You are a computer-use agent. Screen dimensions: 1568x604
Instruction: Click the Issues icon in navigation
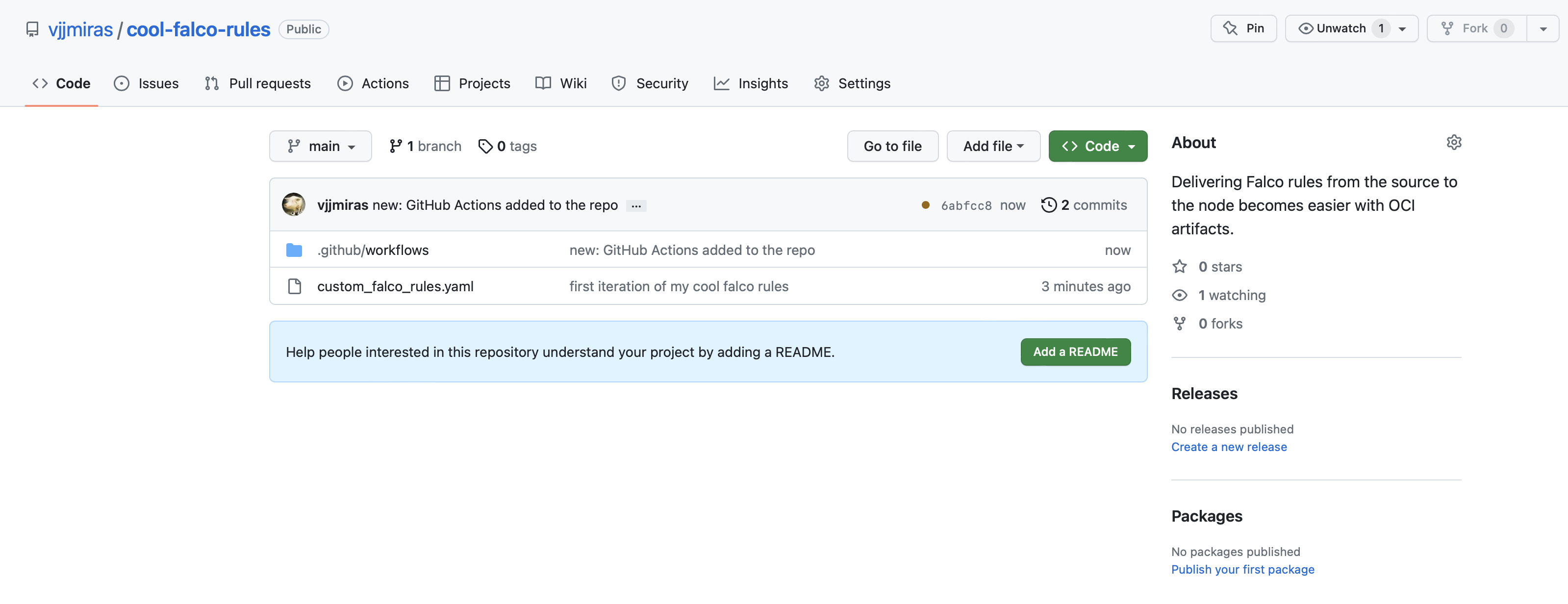[121, 83]
